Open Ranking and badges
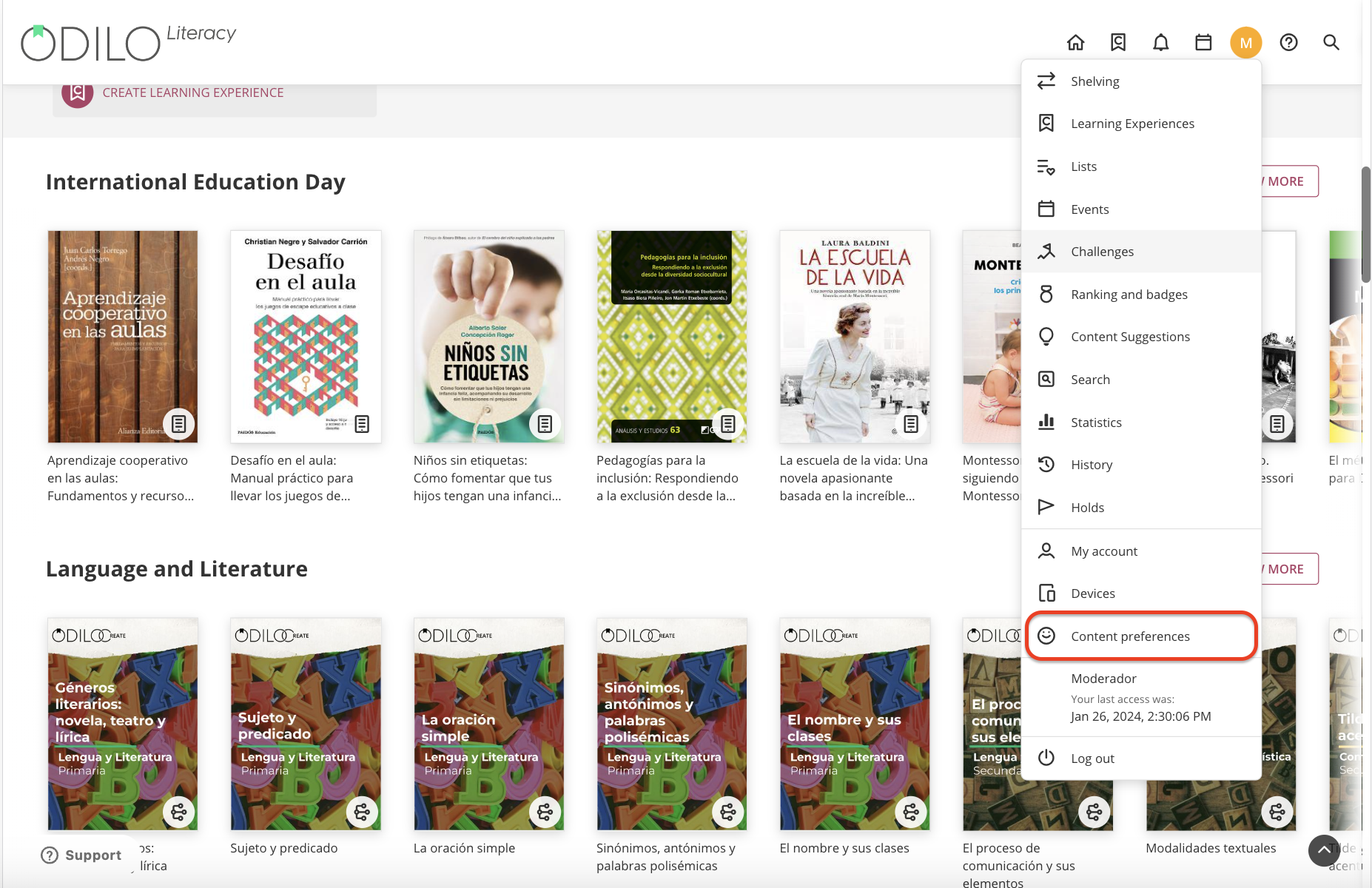This screenshot has width=1372, height=888. click(1141, 295)
